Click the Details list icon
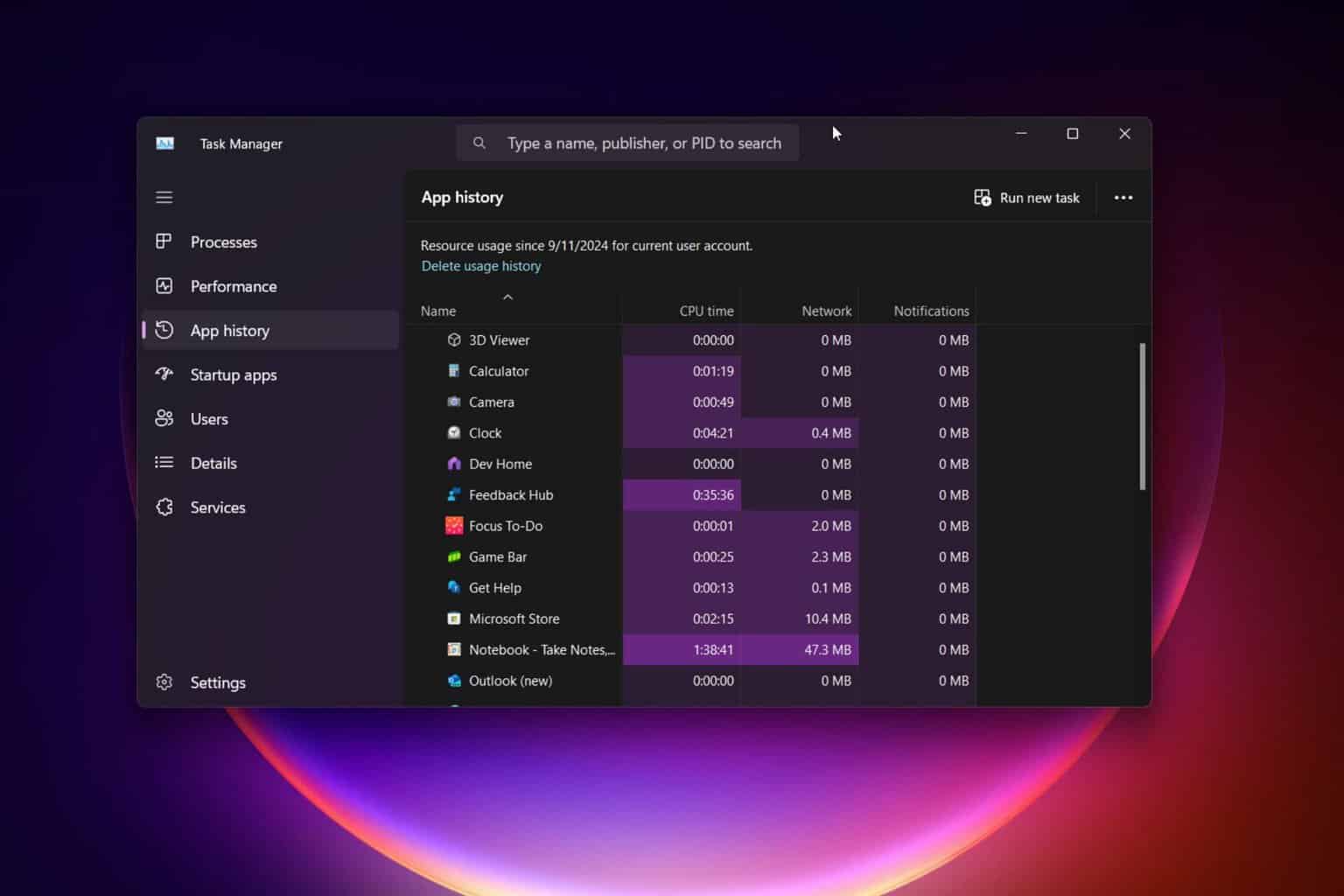This screenshot has height=896, width=1344. tap(164, 462)
